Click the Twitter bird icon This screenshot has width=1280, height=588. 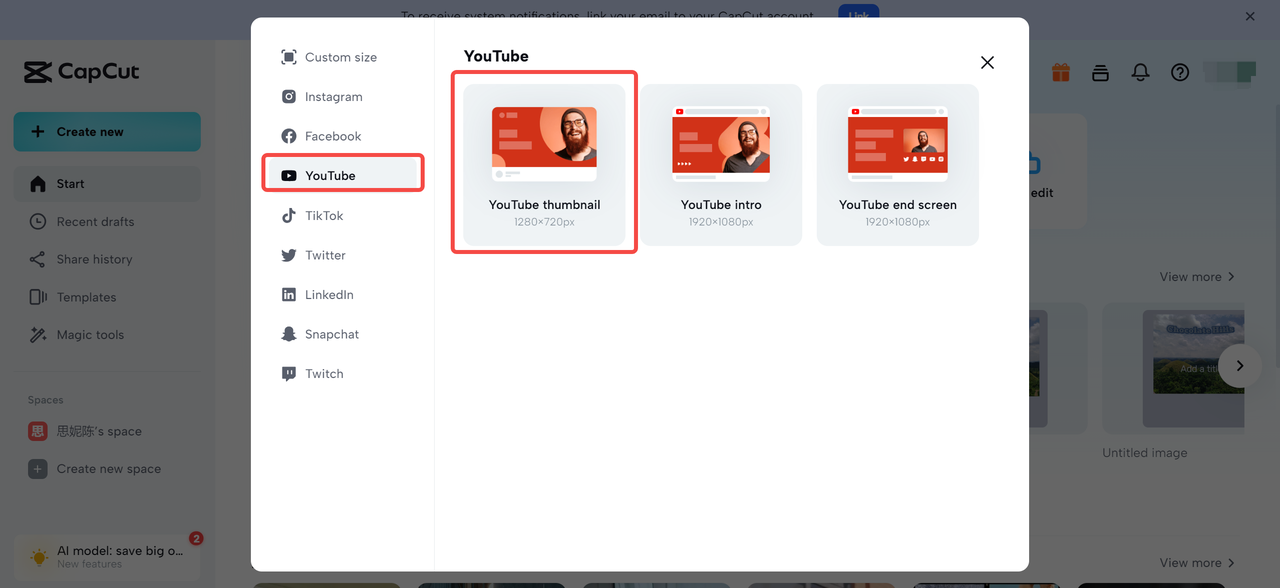[289, 255]
